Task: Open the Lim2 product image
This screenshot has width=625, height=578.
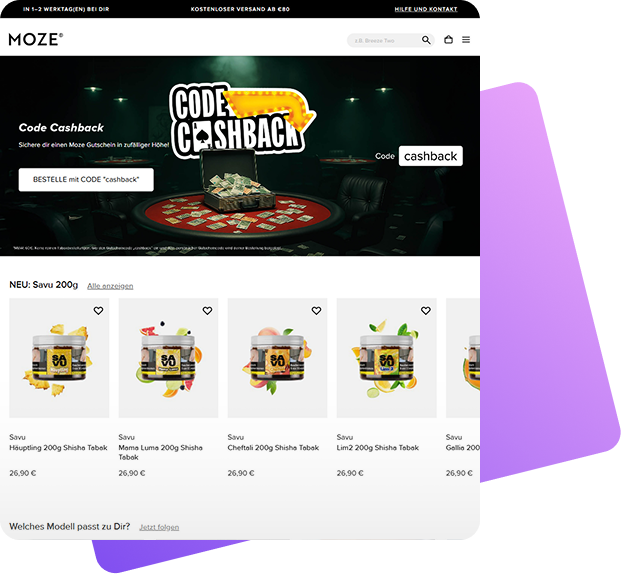Action: pos(387,358)
